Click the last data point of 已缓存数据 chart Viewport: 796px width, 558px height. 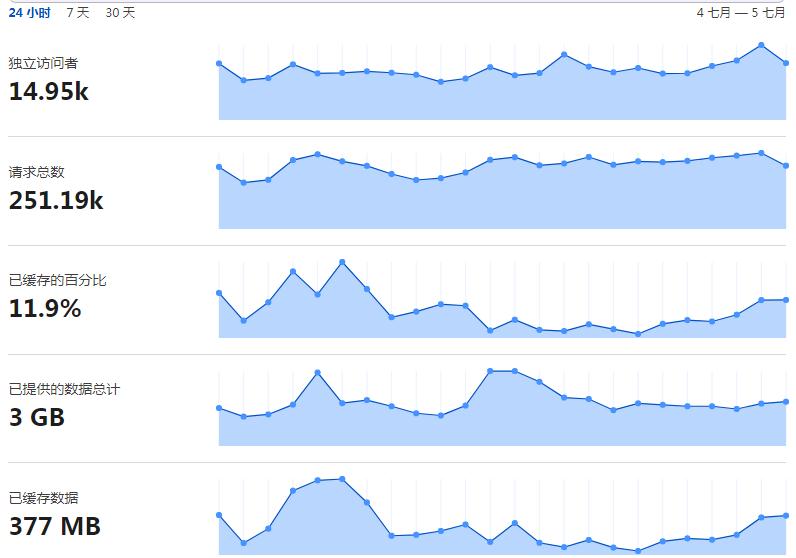[786, 516]
